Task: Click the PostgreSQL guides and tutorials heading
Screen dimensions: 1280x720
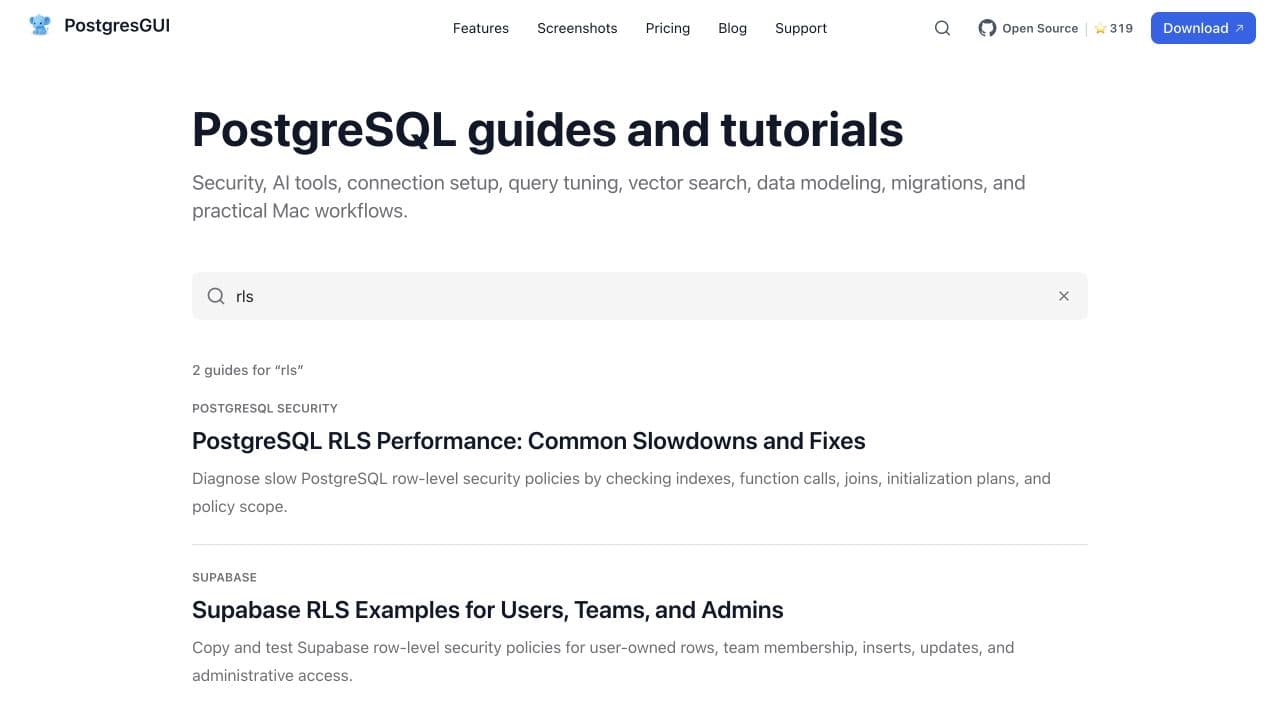Action: (x=548, y=130)
